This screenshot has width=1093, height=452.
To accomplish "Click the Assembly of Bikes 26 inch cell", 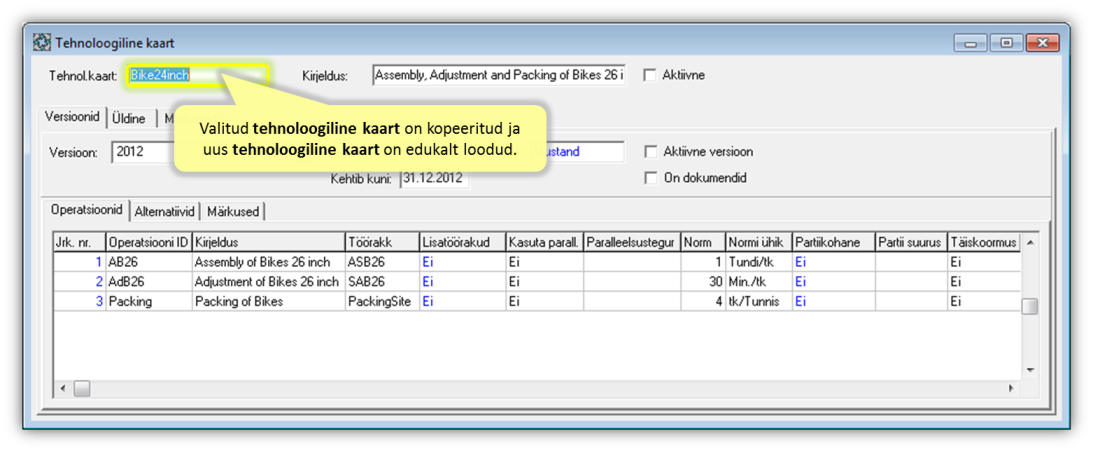I will point(268,262).
